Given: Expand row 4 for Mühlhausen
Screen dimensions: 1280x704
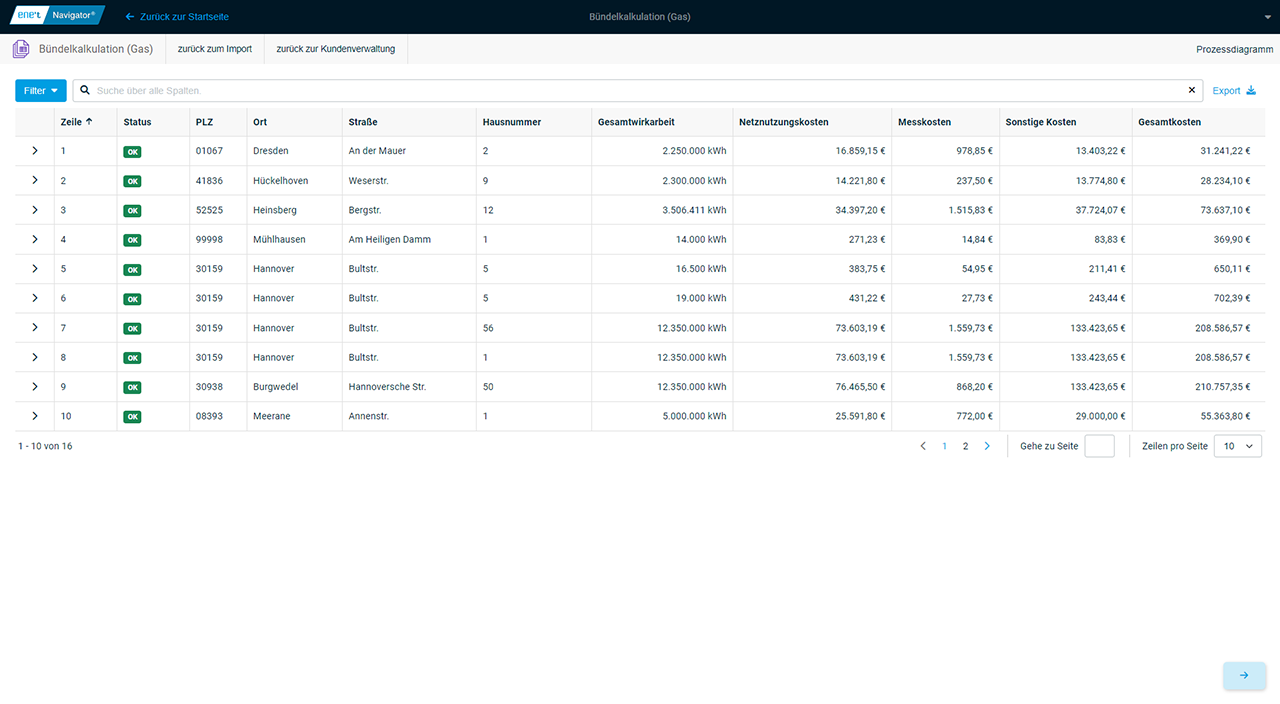Looking at the screenshot, I should coord(35,240).
